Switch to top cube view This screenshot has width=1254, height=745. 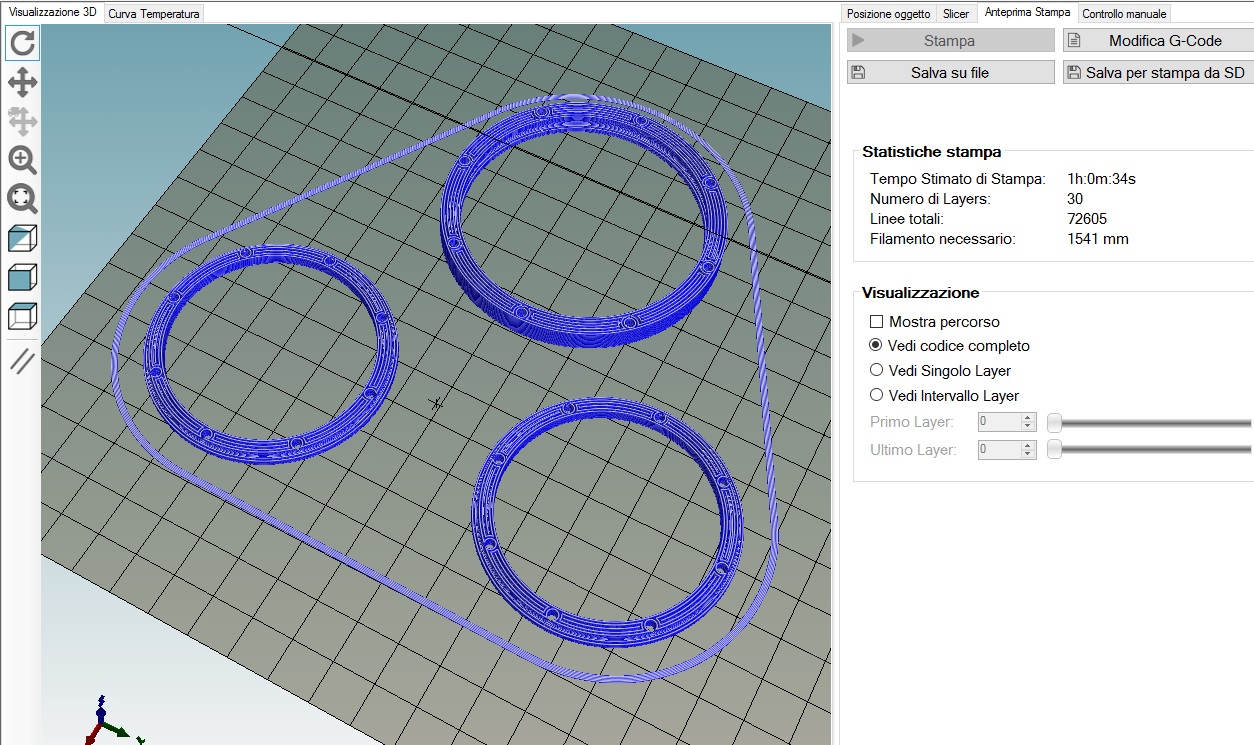click(x=22, y=316)
